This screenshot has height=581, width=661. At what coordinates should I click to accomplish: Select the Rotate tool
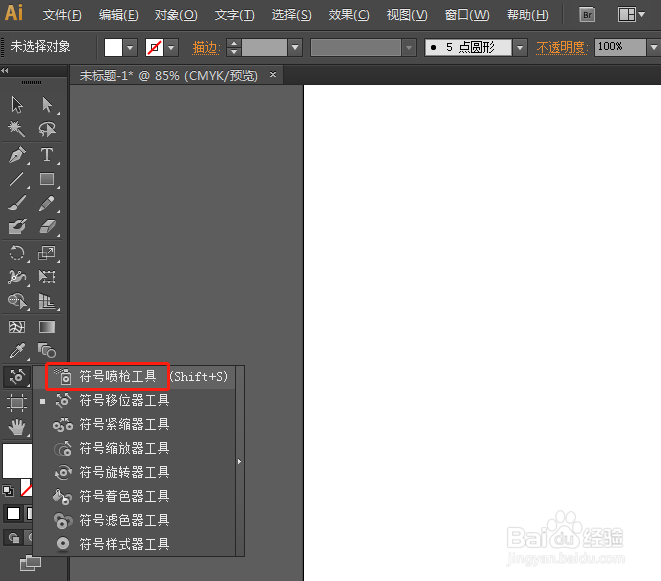(x=17, y=253)
